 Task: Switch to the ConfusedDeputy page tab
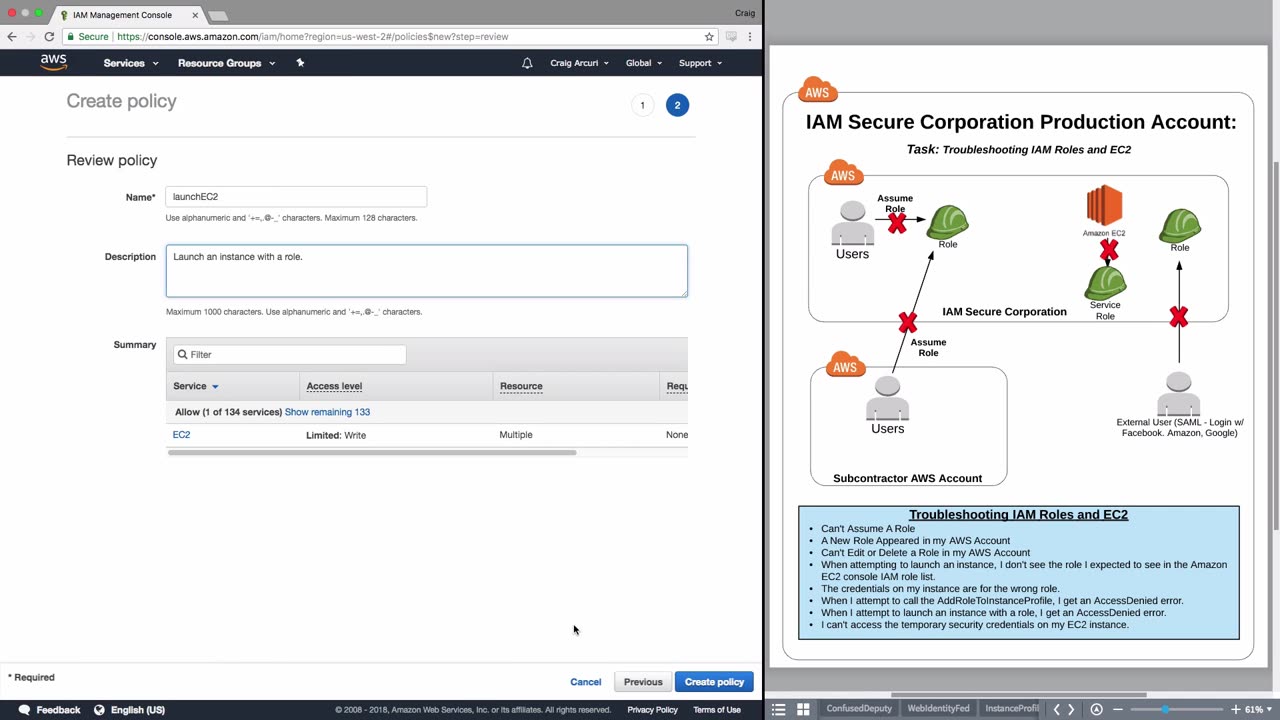coord(859,709)
